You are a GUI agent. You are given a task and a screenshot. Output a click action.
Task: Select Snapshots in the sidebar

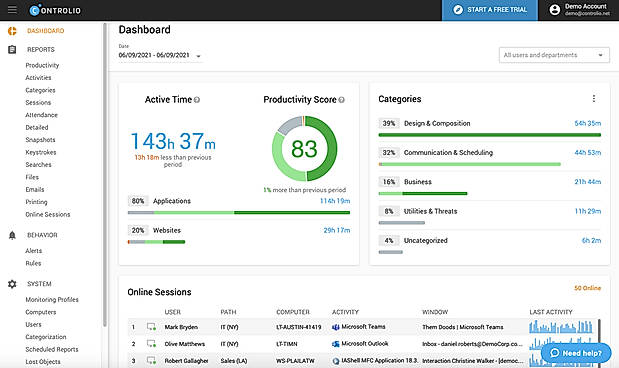pyautogui.click(x=40, y=140)
